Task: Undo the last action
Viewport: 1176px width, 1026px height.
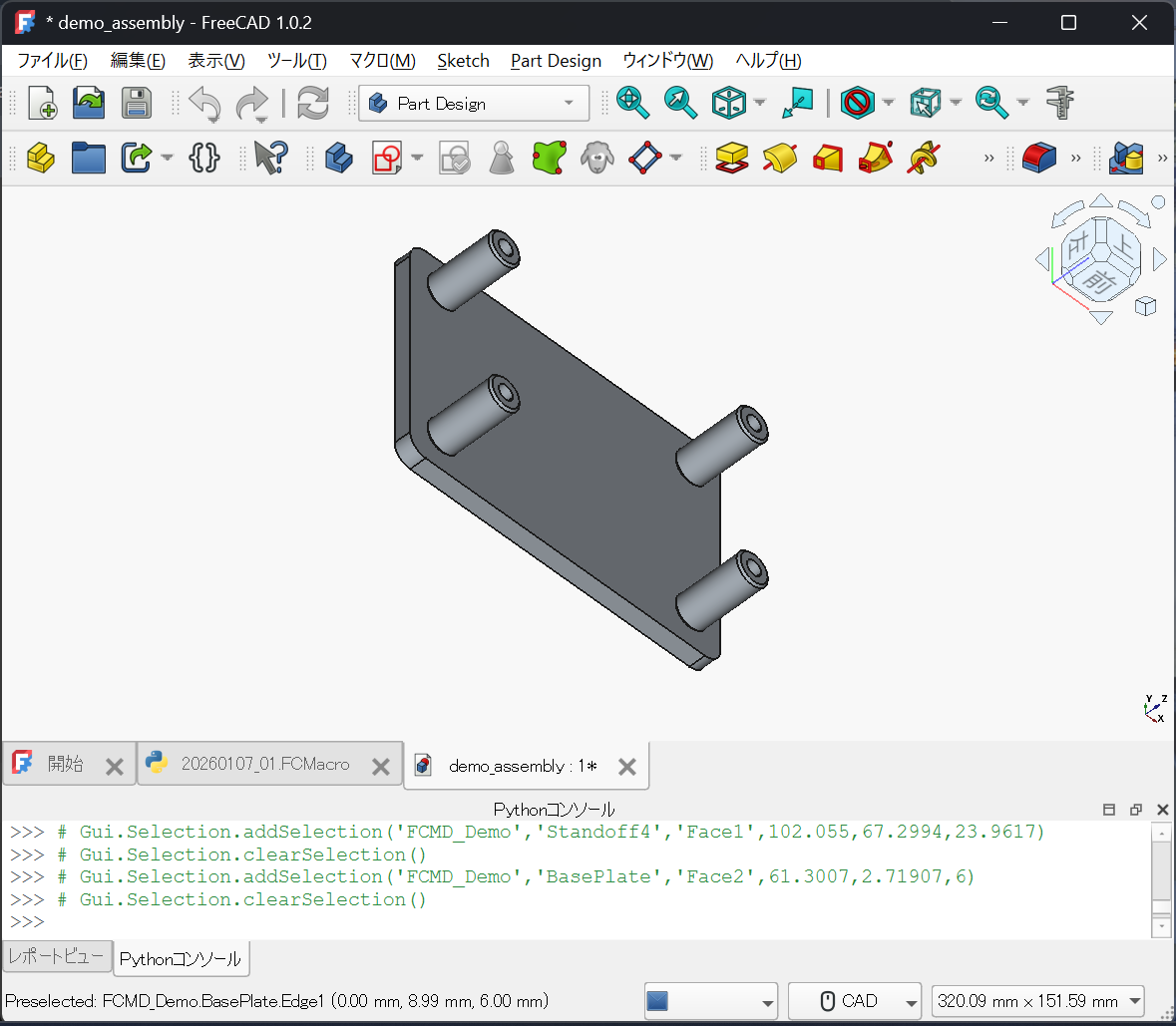Action: (x=204, y=103)
